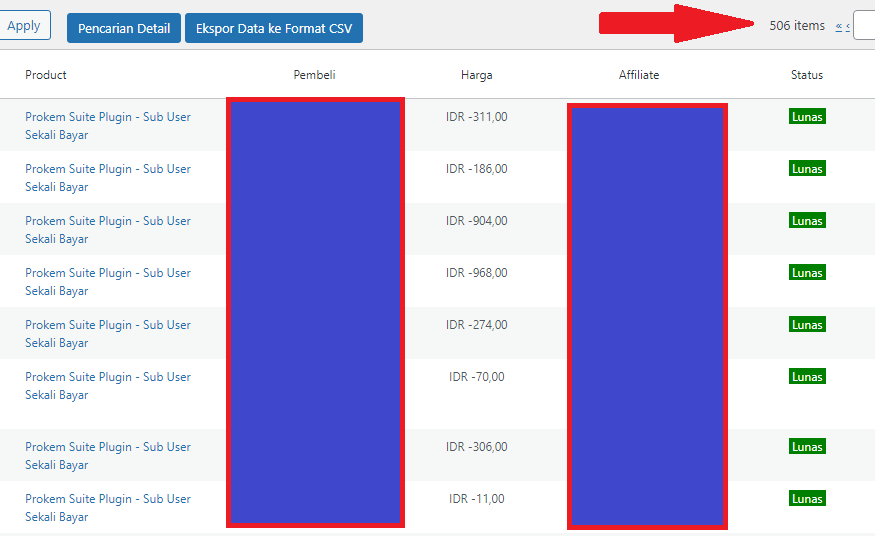Click the Product column header

(46, 75)
